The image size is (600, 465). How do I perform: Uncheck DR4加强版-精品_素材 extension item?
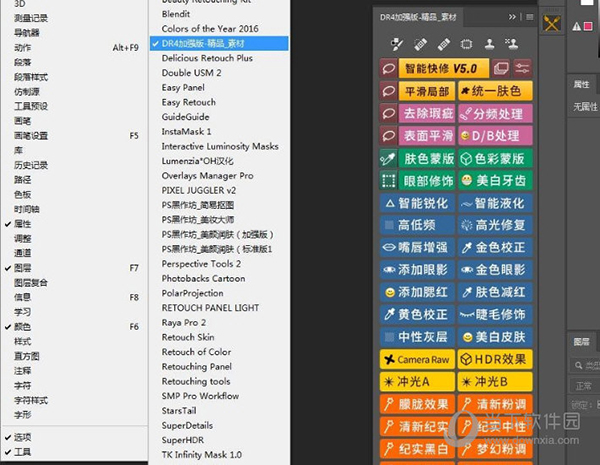tap(219, 43)
